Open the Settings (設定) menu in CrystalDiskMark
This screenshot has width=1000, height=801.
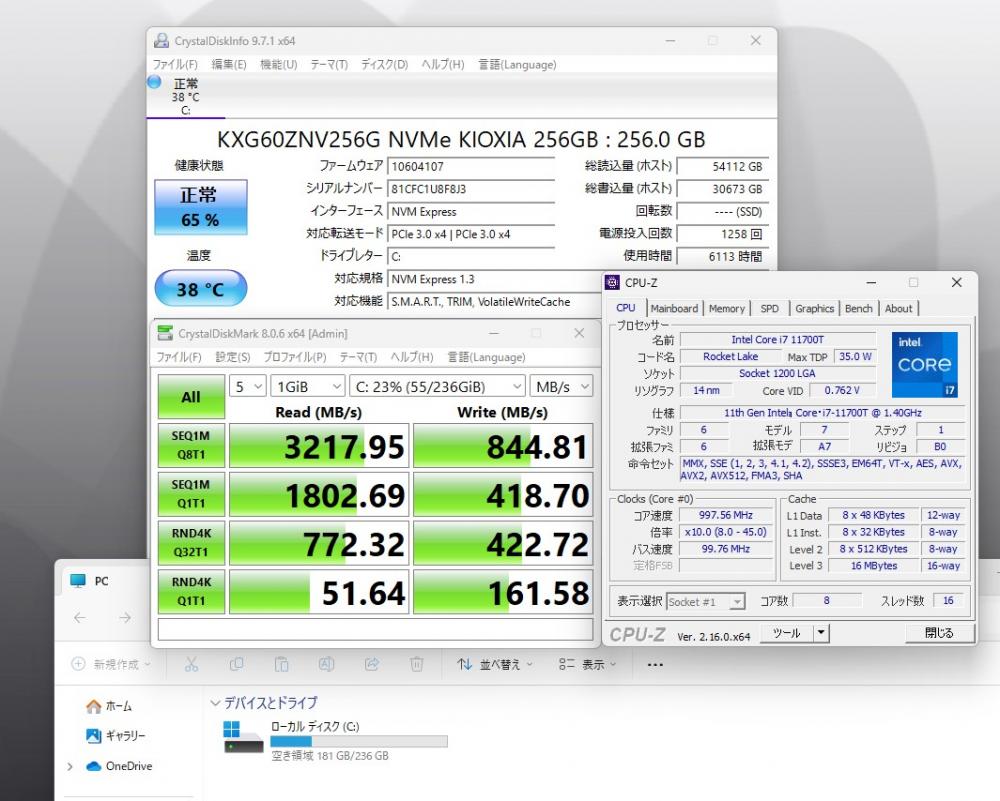click(x=233, y=357)
